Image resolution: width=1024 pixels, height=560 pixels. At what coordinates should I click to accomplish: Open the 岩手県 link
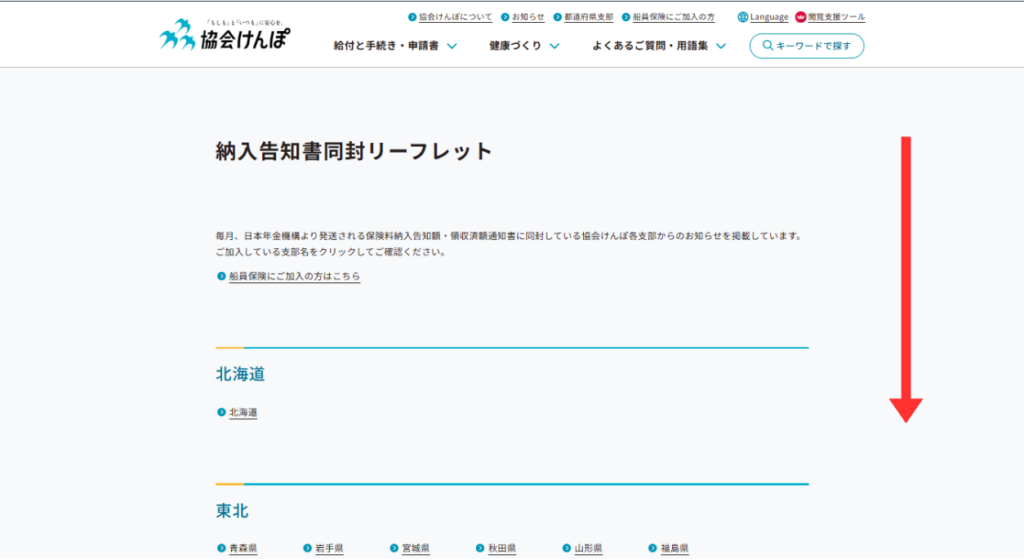329,548
